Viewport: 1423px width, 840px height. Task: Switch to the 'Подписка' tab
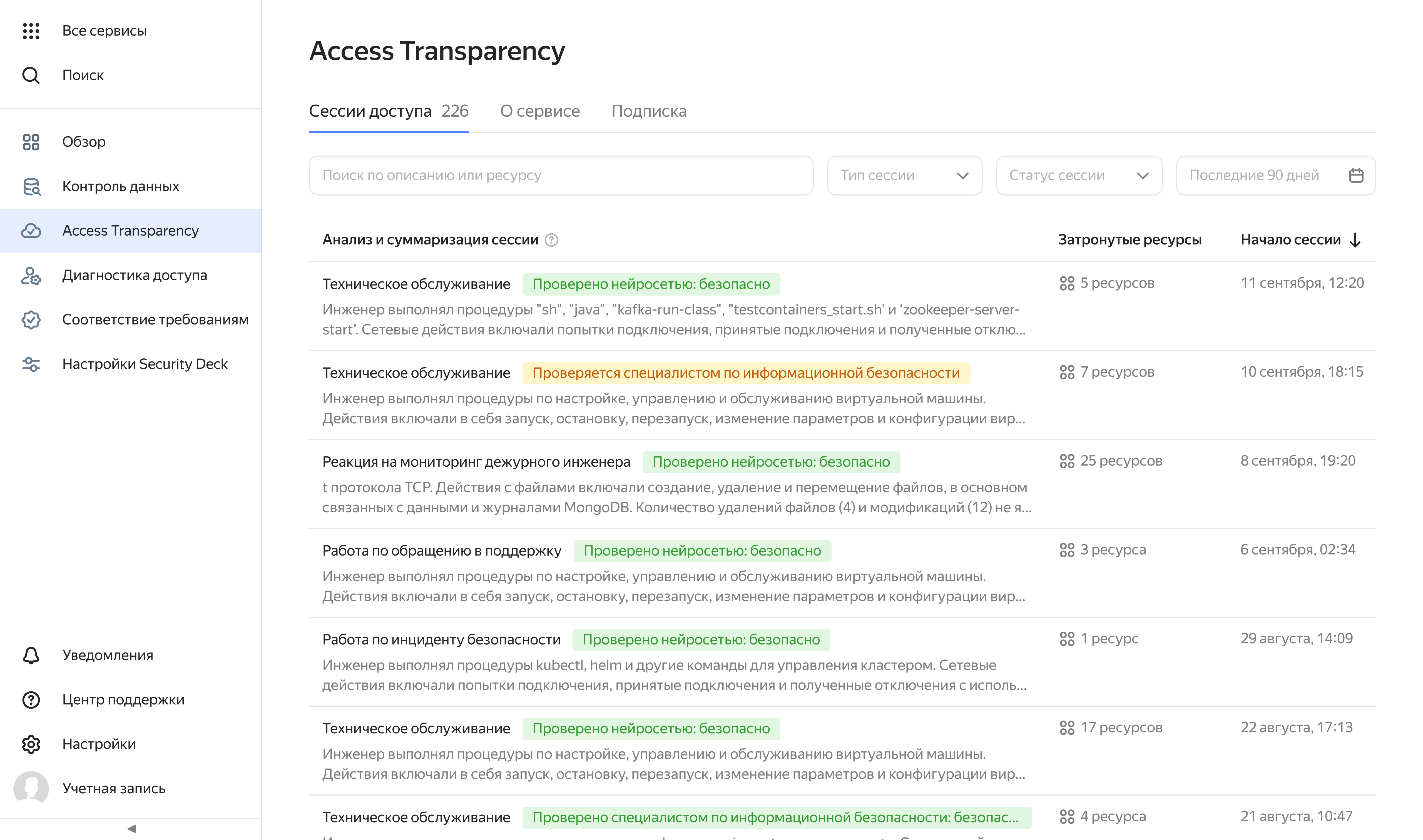point(648,111)
